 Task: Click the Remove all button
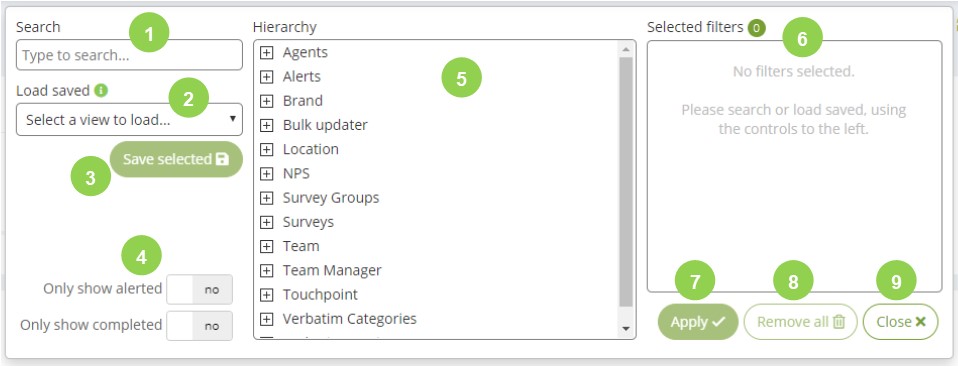pyautogui.click(x=800, y=322)
